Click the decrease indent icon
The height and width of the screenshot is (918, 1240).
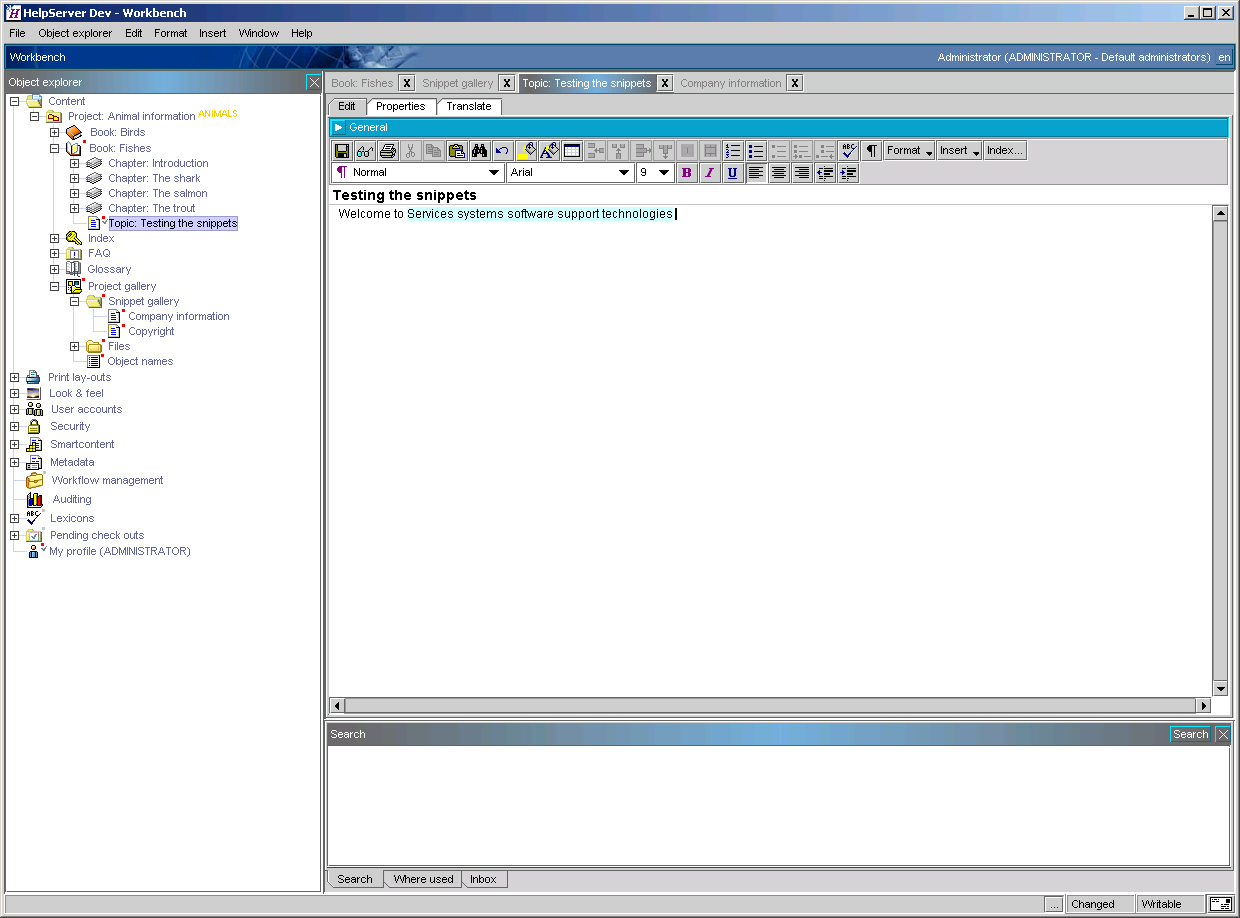[x=825, y=173]
